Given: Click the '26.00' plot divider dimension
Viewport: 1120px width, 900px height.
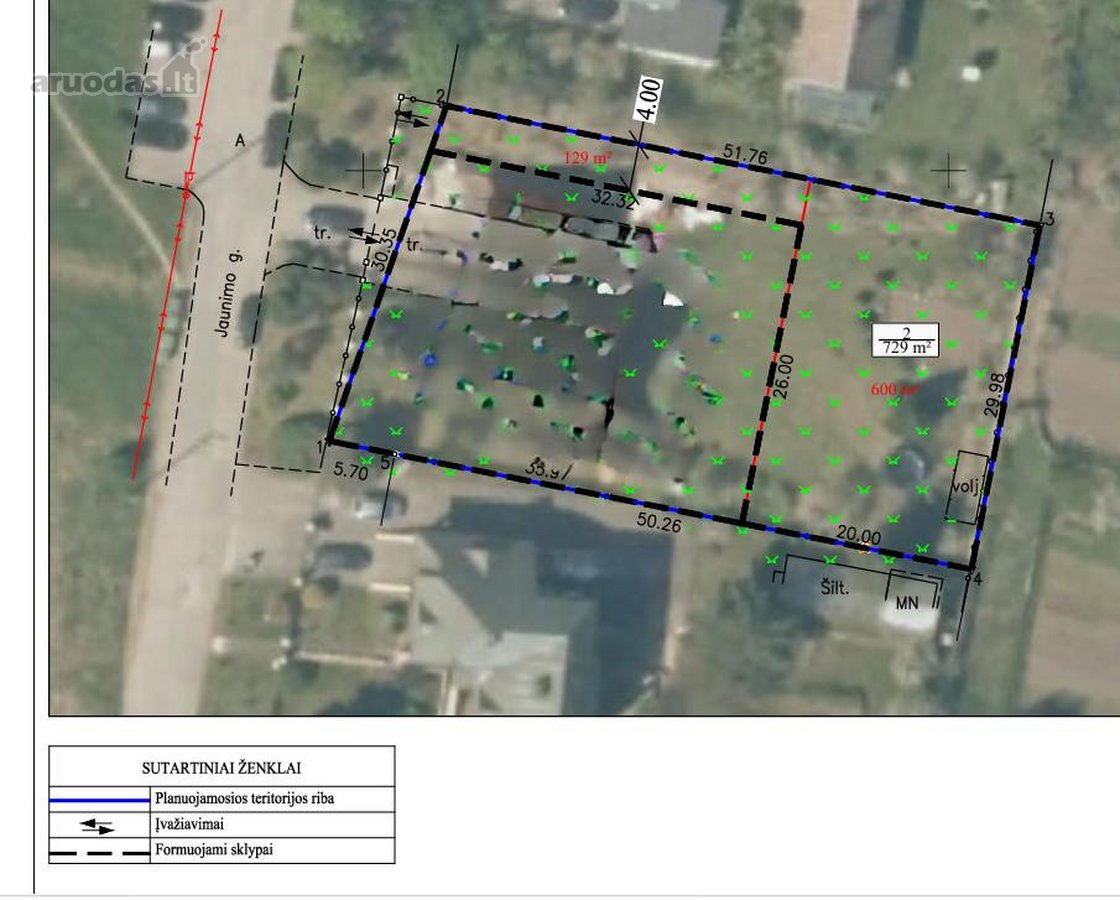Looking at the screenshot, I should point(784,378).
